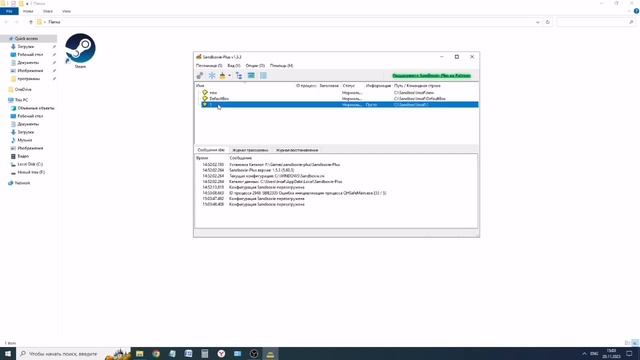Expand the address bar history dropdown
The height and width of the screenshot is (360, 640).
coord(538,22)
